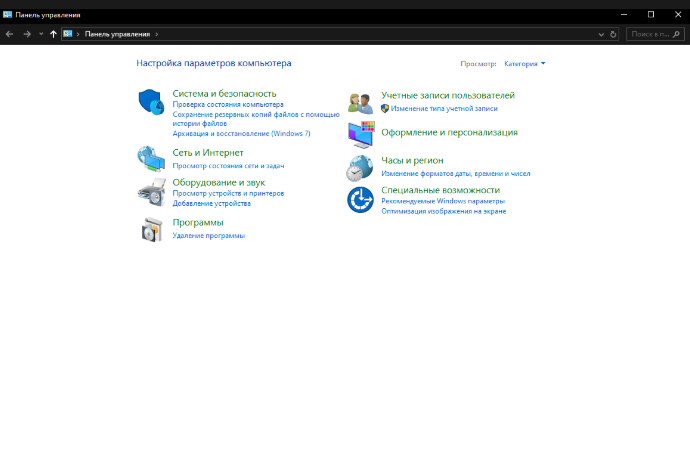
Task: Select the Панель управления breadcrumb
Action: pyautogui.click(x=117, y=34)
